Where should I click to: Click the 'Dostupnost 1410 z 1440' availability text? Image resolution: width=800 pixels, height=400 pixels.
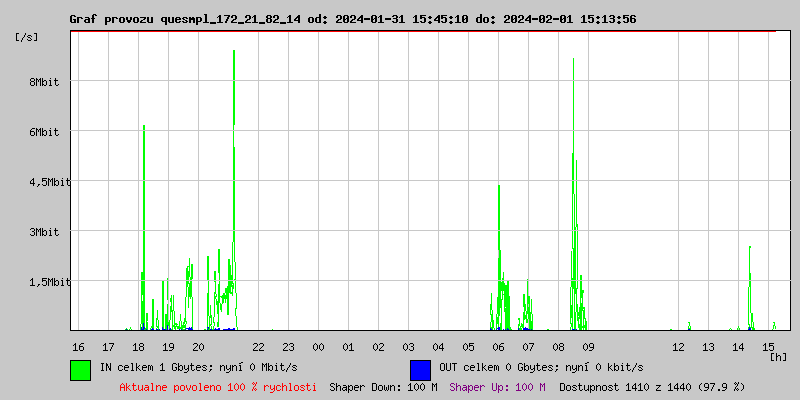[x=651, y=386]
